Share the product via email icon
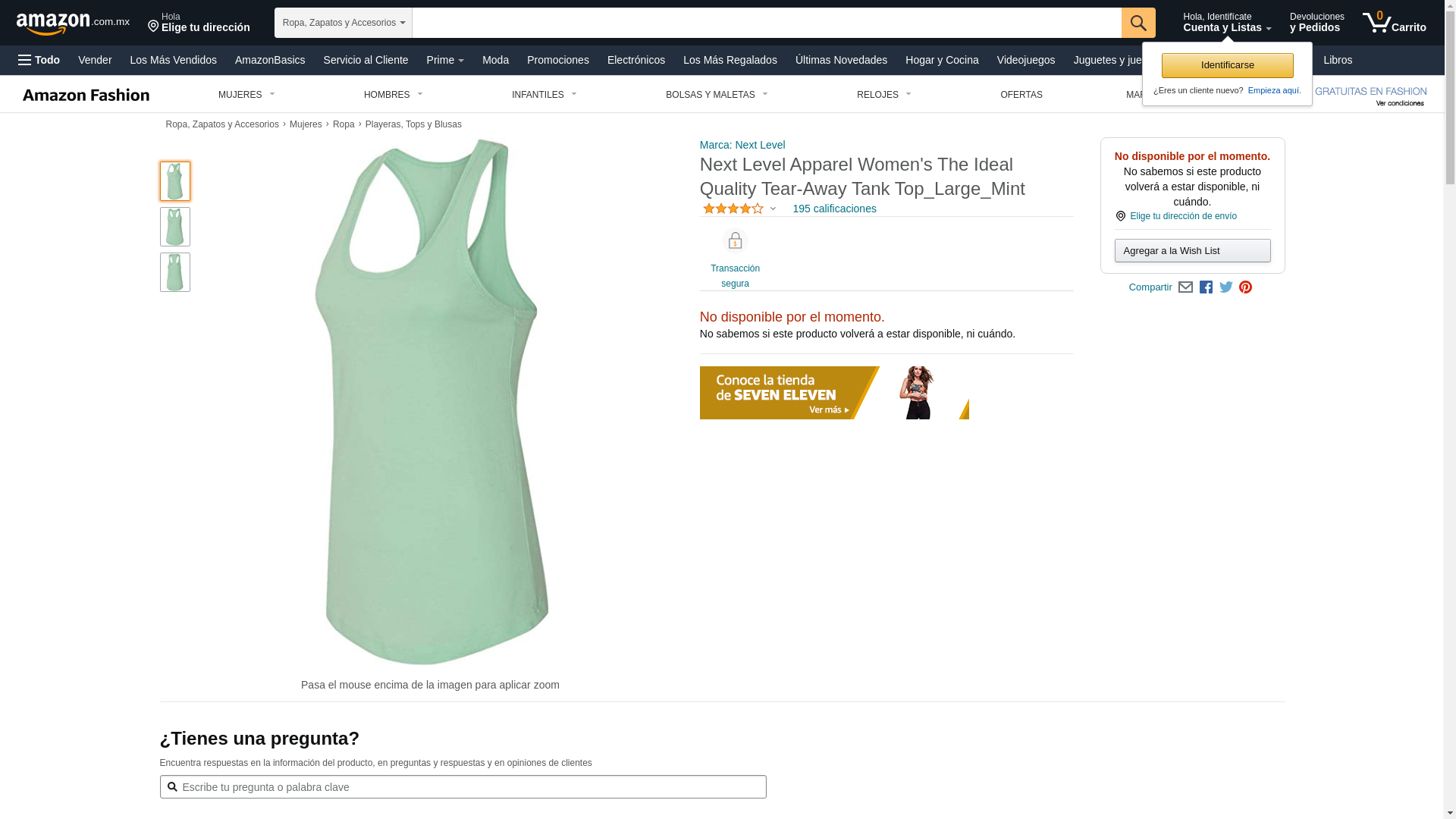The width and height of the screenshot is (1456, 819). point(1185,287)
